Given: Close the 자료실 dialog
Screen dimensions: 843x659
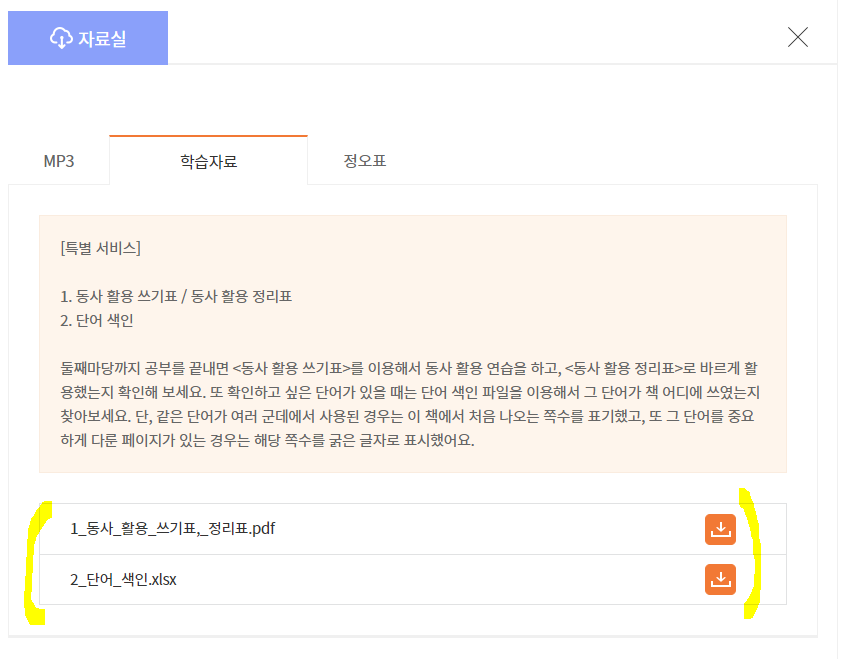Looking at the screenshot, I should click(797, 37).
